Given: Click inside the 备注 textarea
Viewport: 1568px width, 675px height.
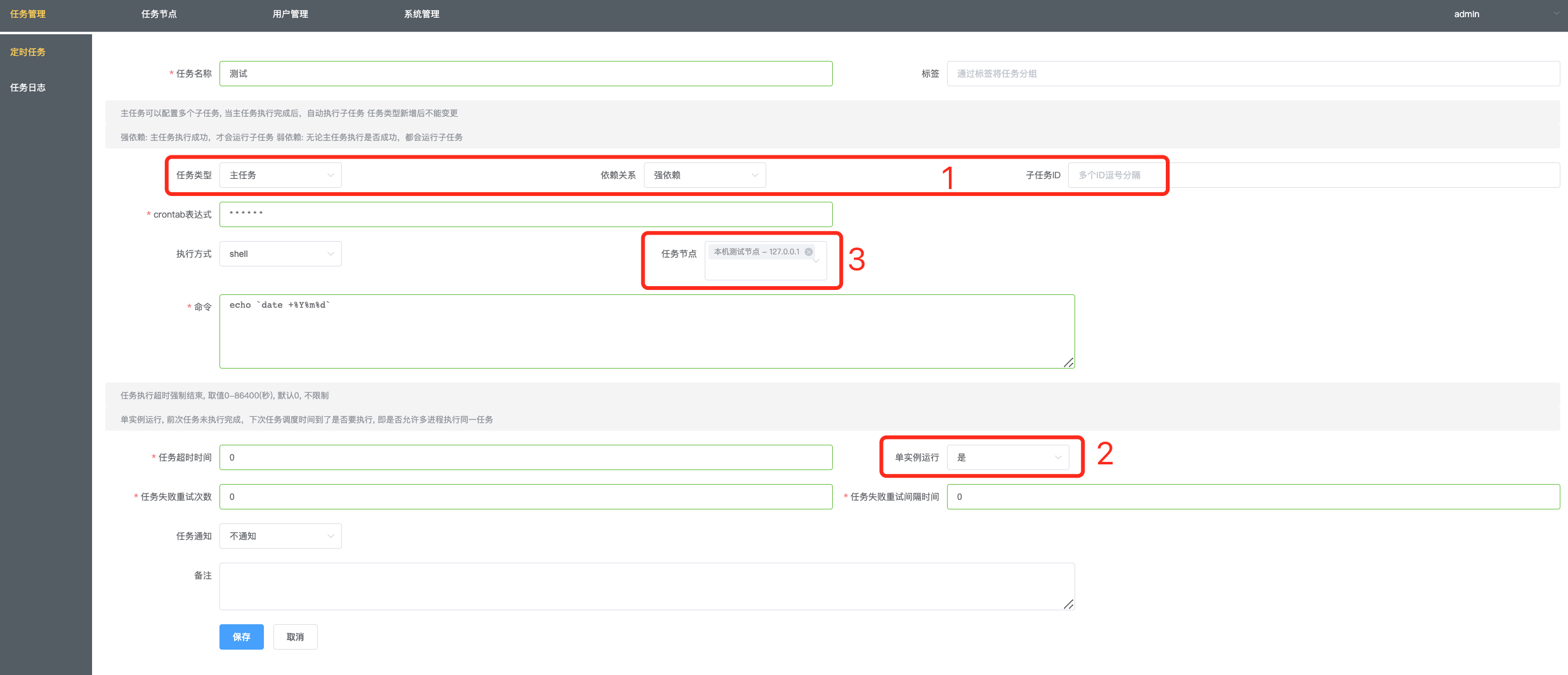Looking at the screenshot, I should (647, 586).
